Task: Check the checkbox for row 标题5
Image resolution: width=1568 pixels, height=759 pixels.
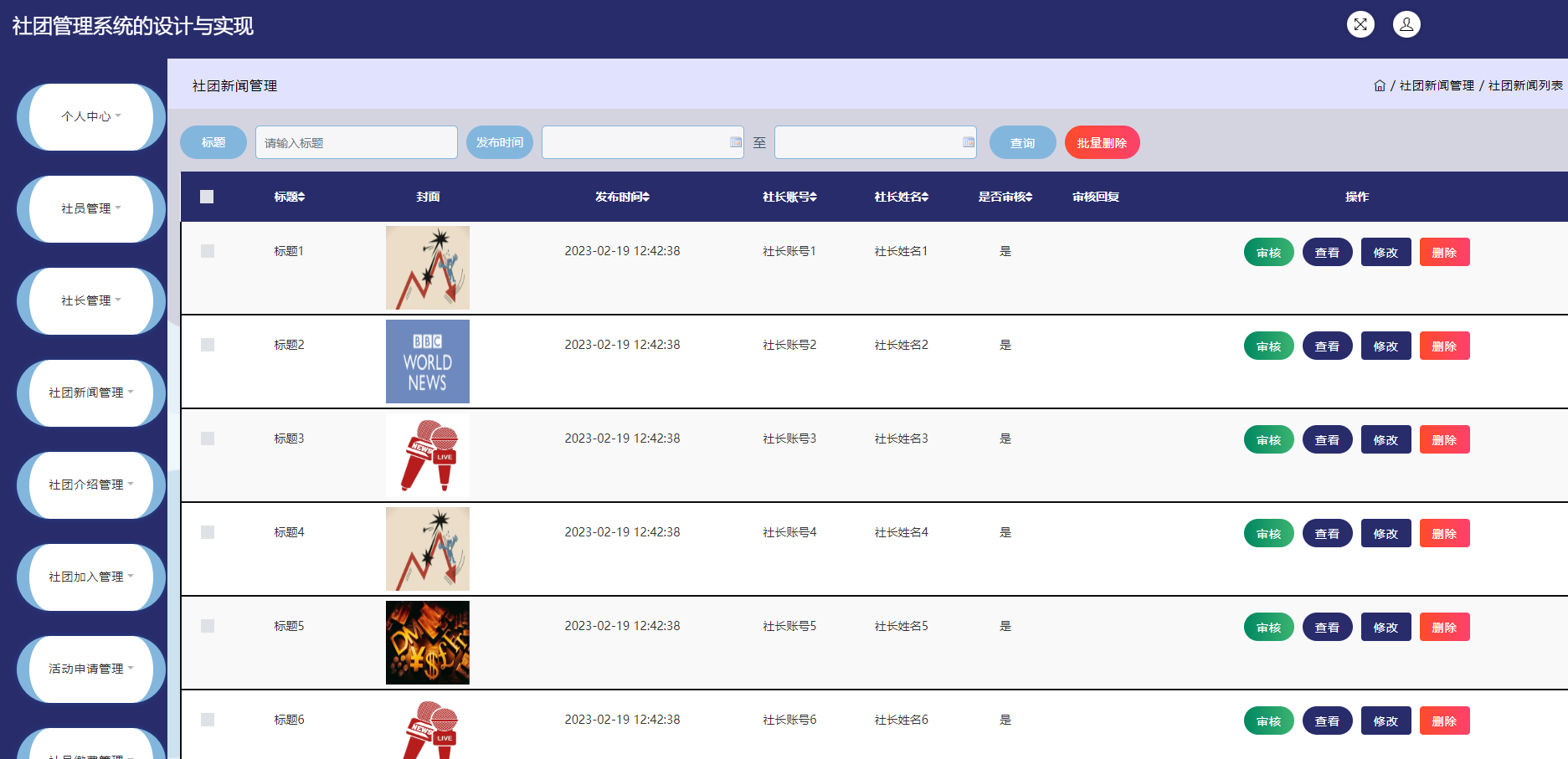Action: pyautogui.click(x=208, y=626)
